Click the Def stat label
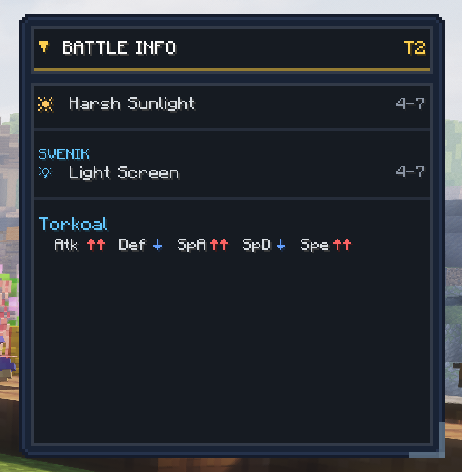462x472 pixels. (132, 245)
